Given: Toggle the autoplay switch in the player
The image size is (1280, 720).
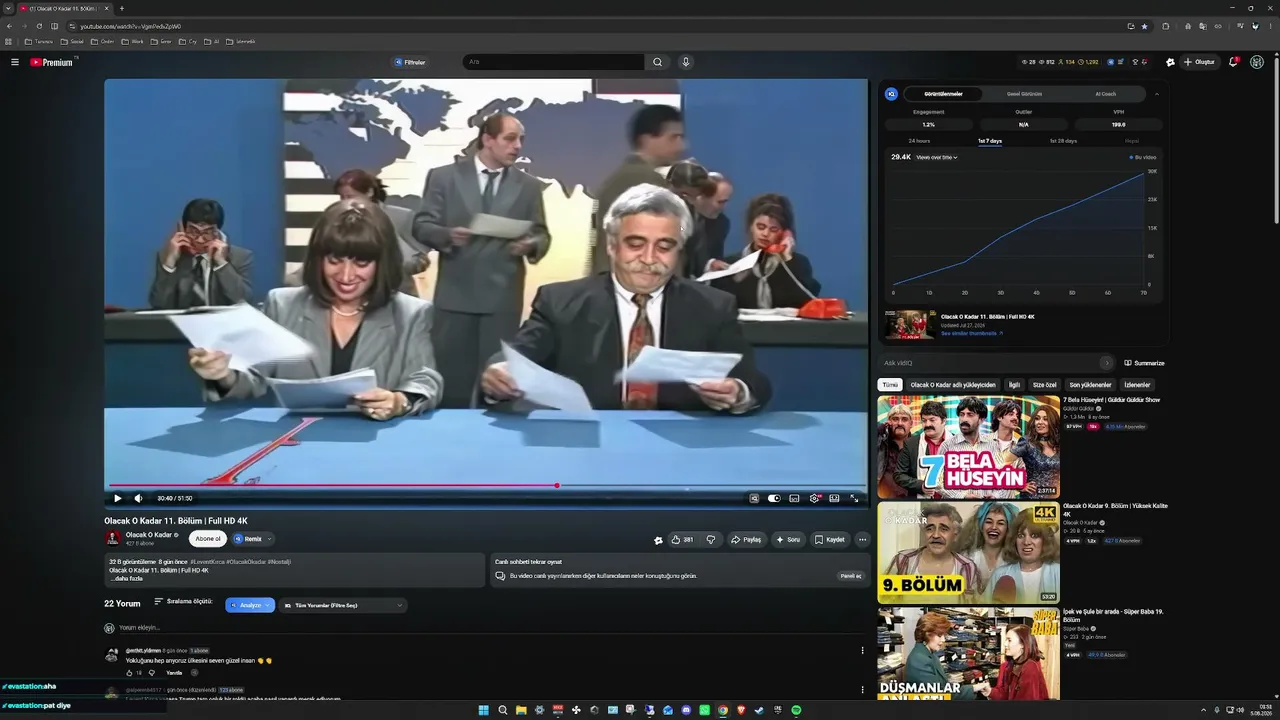Looking at the screenshot, I should click(774, 498).
